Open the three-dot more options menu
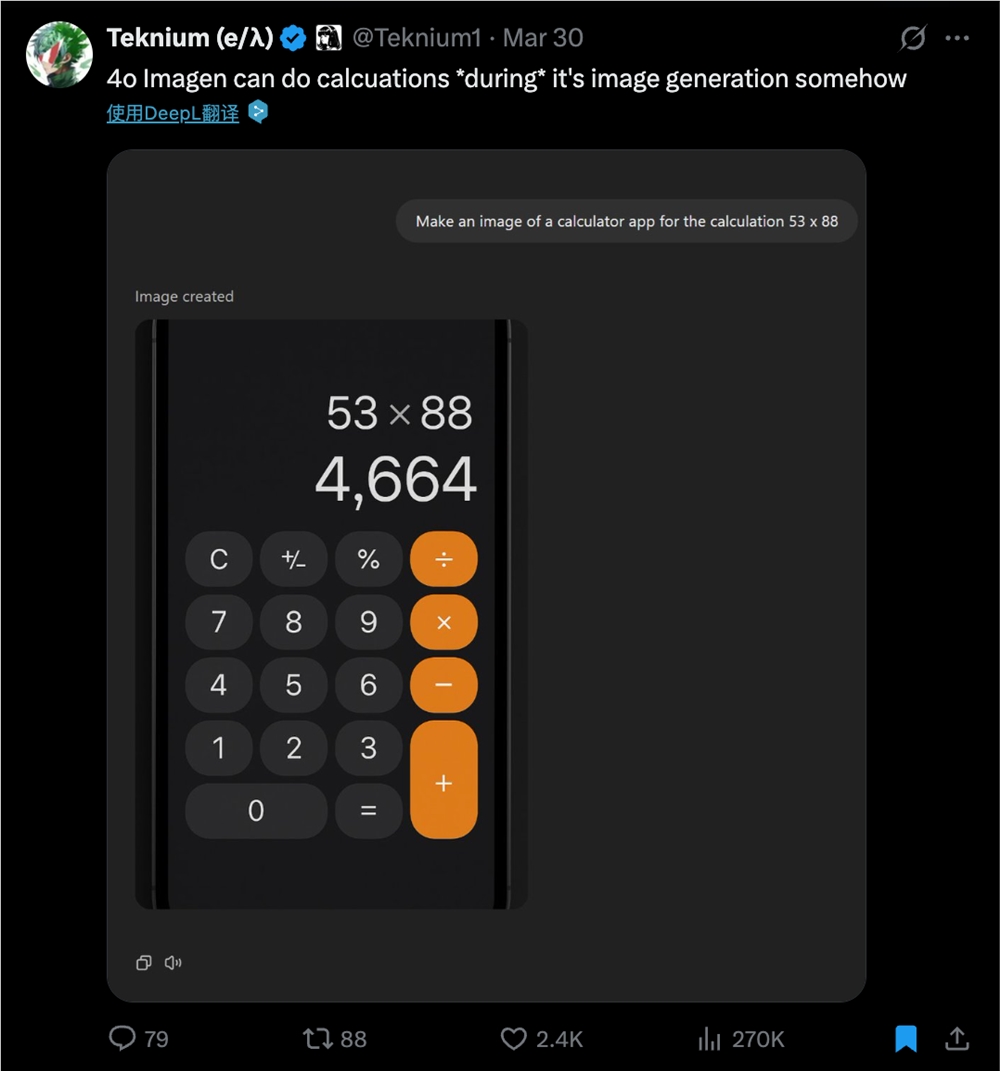 point(957,38)
